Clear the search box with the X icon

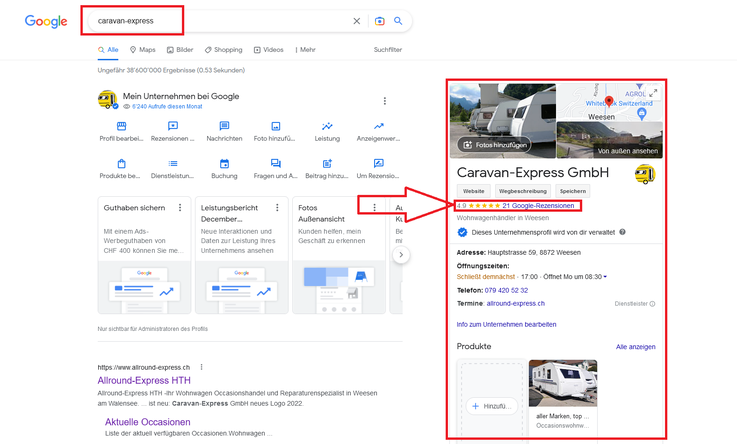click(x=357, y=21)
